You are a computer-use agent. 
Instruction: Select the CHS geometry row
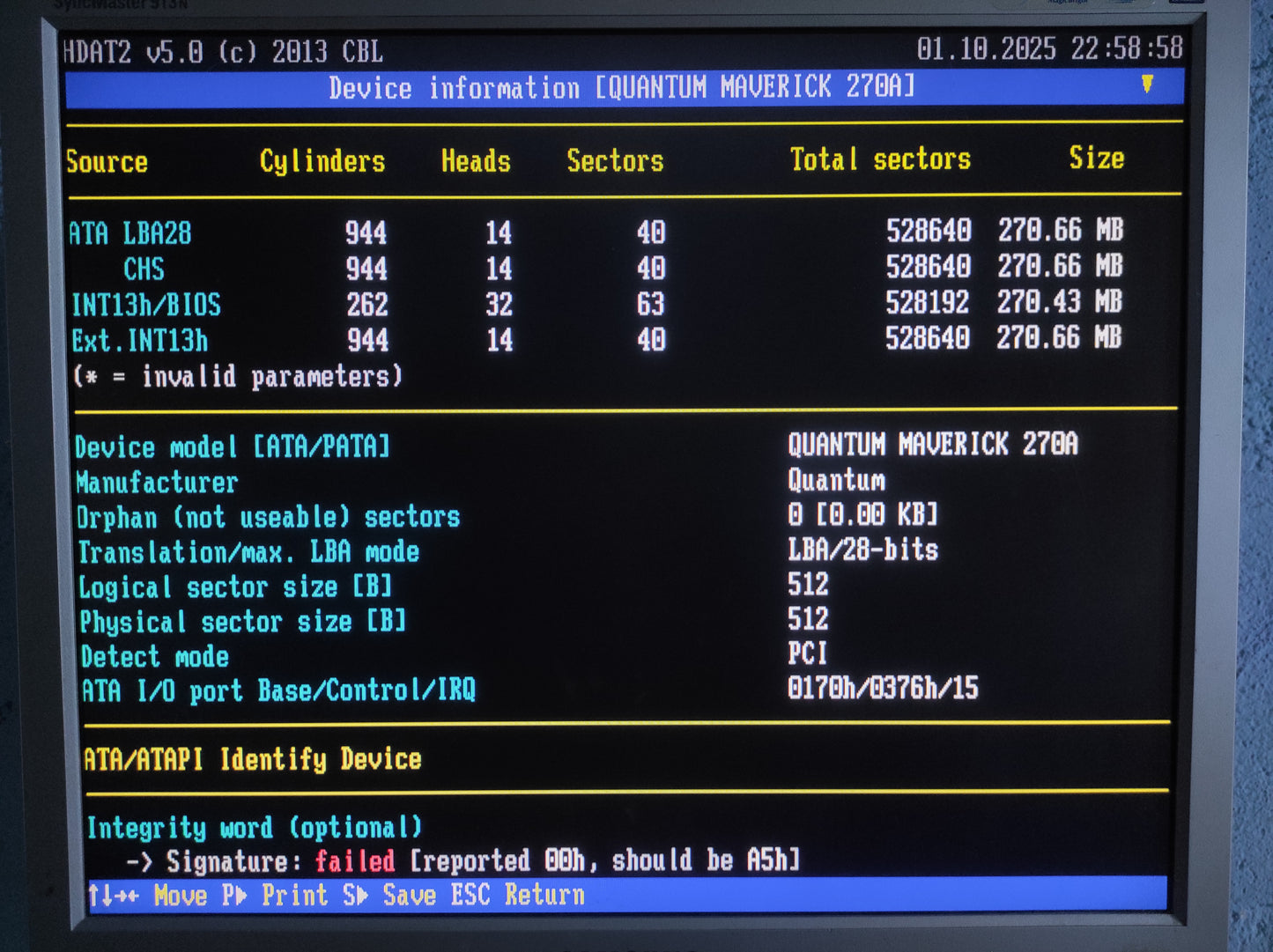(143, 269)
